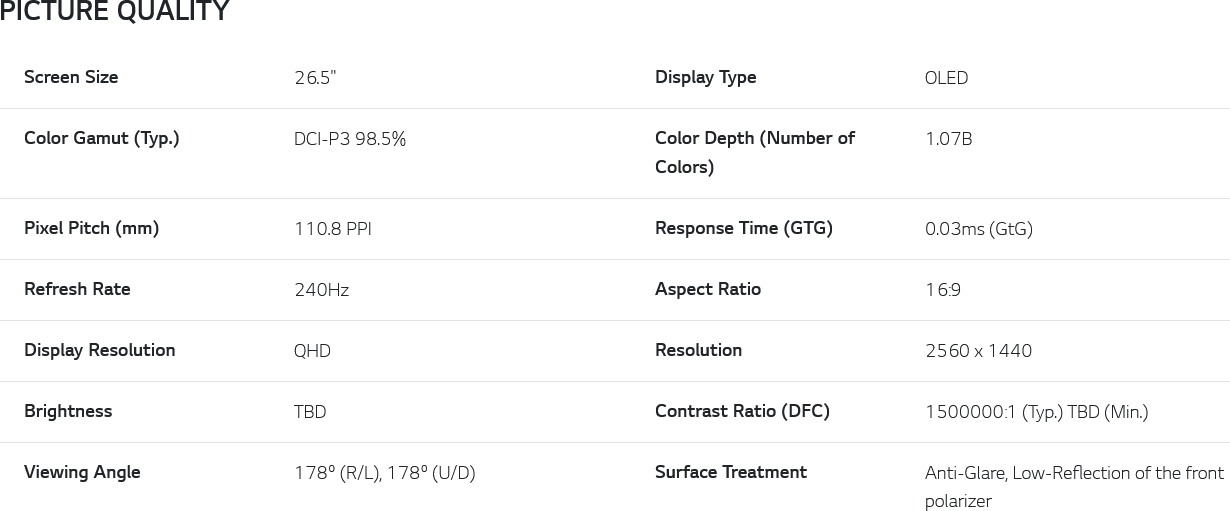1230x511 pixels.
Task: Click the Screen Size label
Action: pyautogui.click(x=71, y=77)
